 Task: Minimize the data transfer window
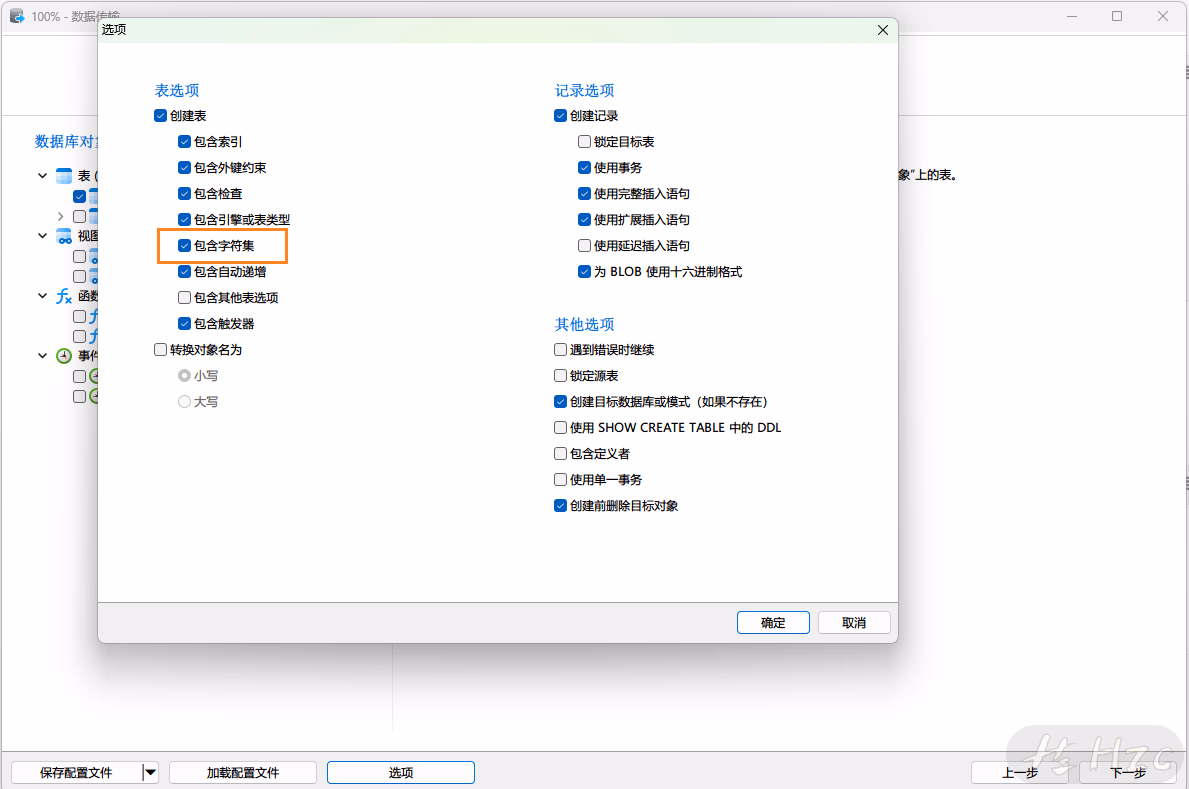1071,16
